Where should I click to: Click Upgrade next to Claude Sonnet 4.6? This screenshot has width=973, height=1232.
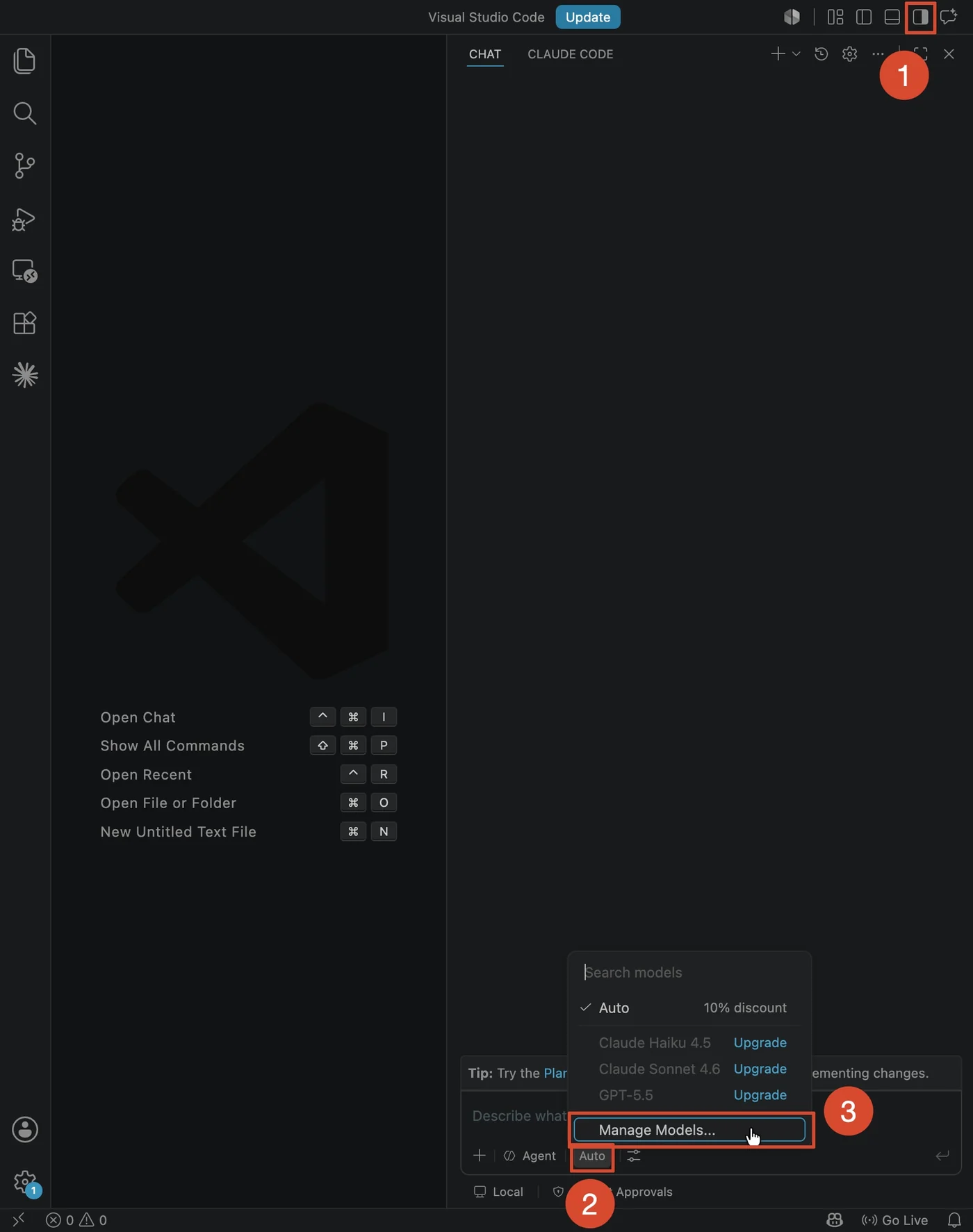pyautogui.click(x=760, y=1069)
